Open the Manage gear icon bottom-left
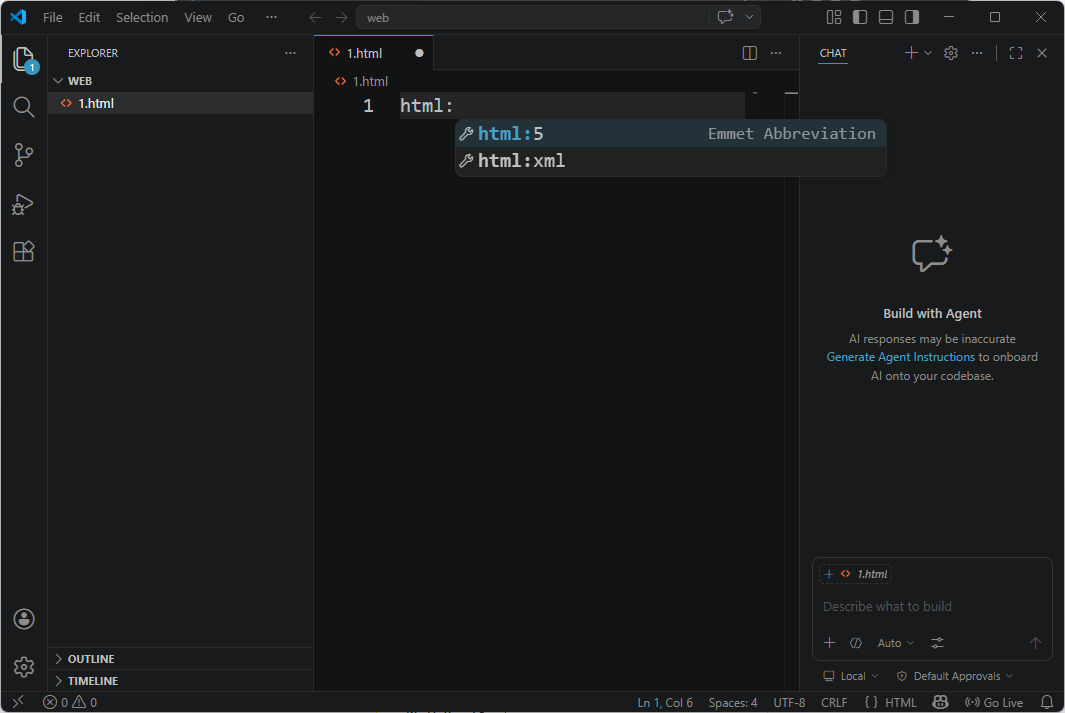The image size is (1065, 713). pos(24,666)
